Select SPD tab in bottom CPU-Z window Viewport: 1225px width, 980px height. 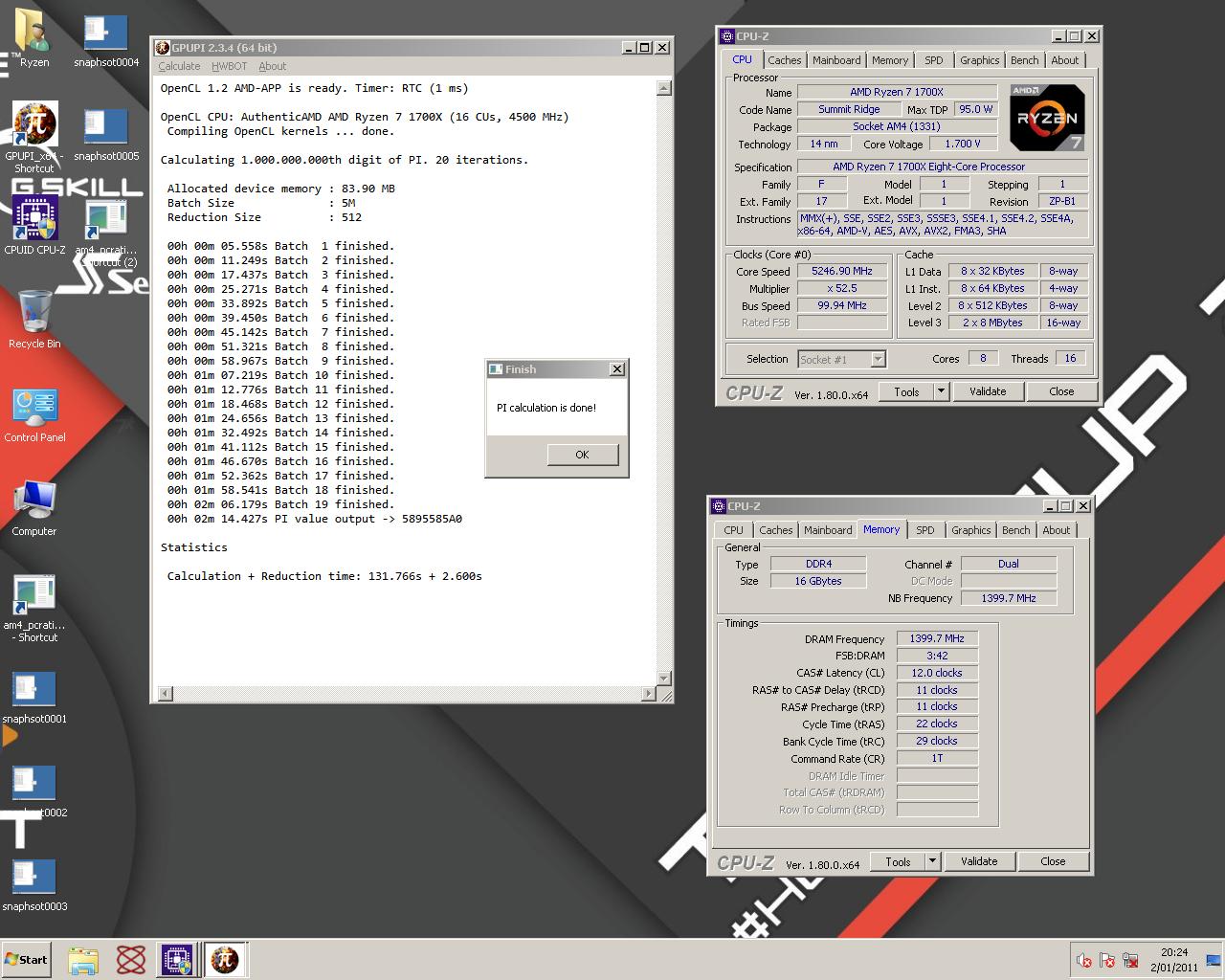coord(925,530)
